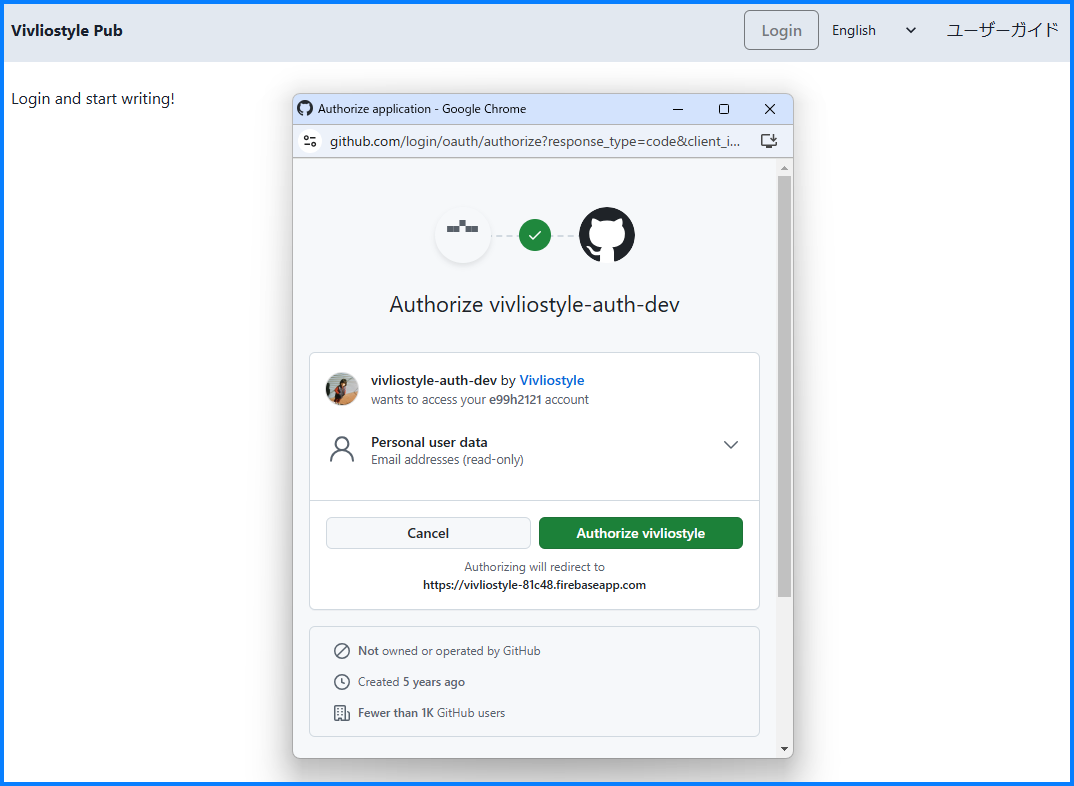The height and width of the screenshot is (786, 1074).
Task: Click the popup vertical scrollbar thumb
Action: coord(784,386)
